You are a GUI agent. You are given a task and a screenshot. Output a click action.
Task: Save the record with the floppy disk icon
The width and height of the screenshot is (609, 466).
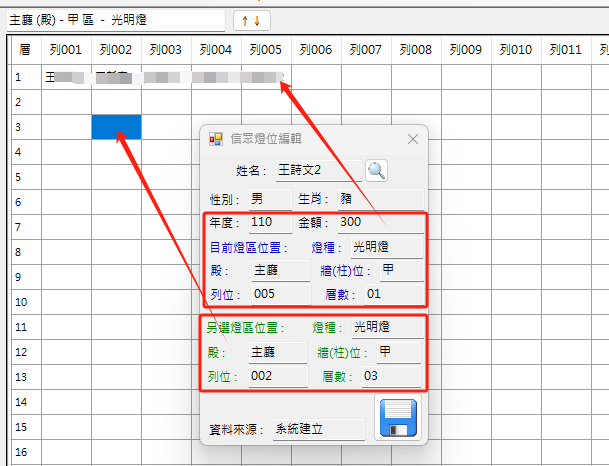click(x=396, y=417)
